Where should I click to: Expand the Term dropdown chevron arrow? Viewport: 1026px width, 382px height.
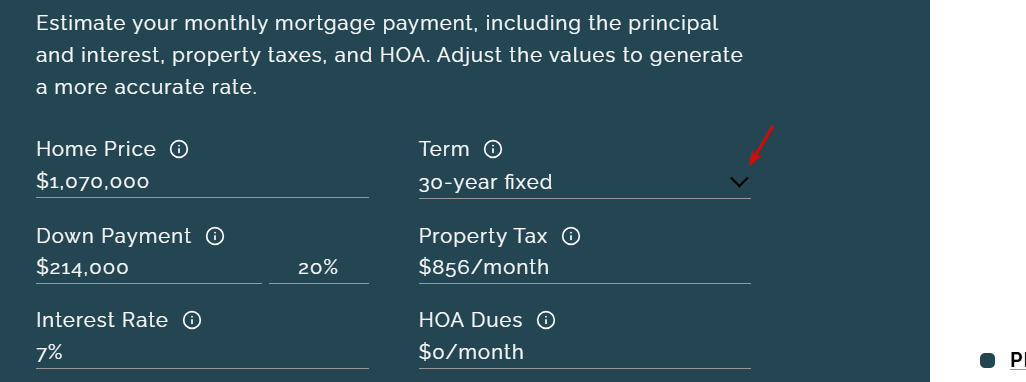click(x=739, y=182)
